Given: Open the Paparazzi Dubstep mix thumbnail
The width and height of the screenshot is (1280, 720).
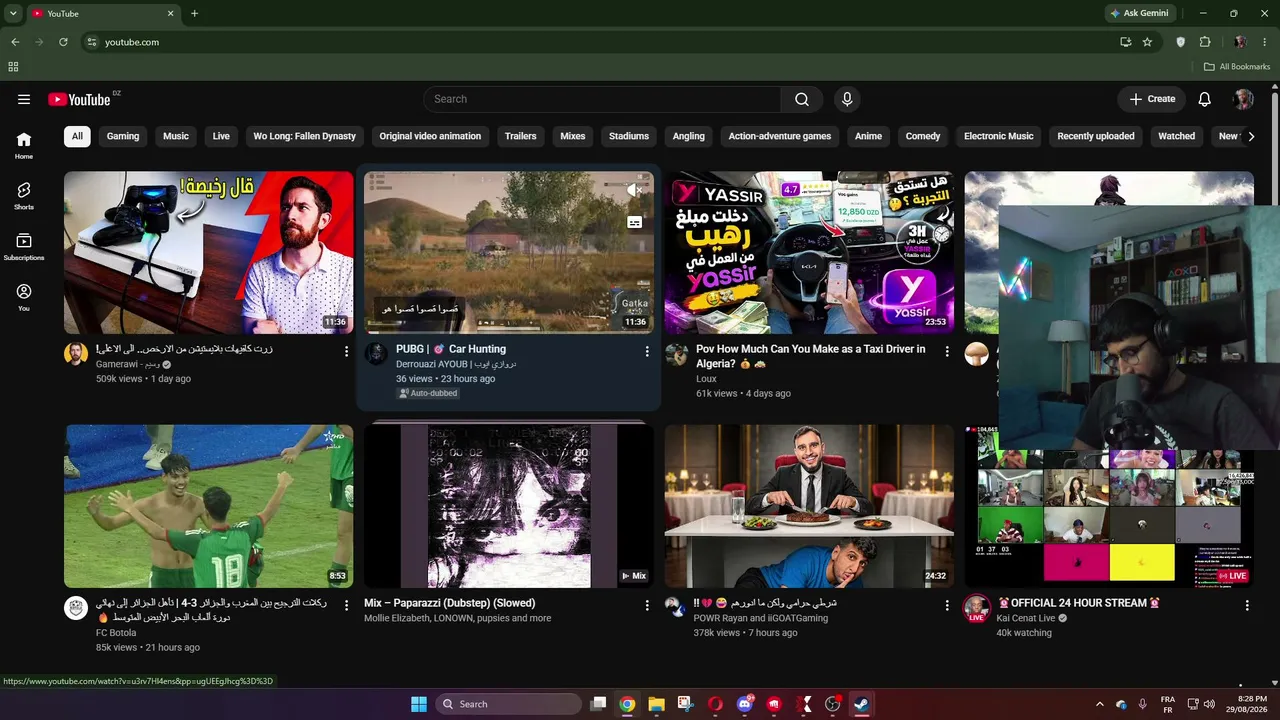Looking at the screenshot, I should [509, 506].
